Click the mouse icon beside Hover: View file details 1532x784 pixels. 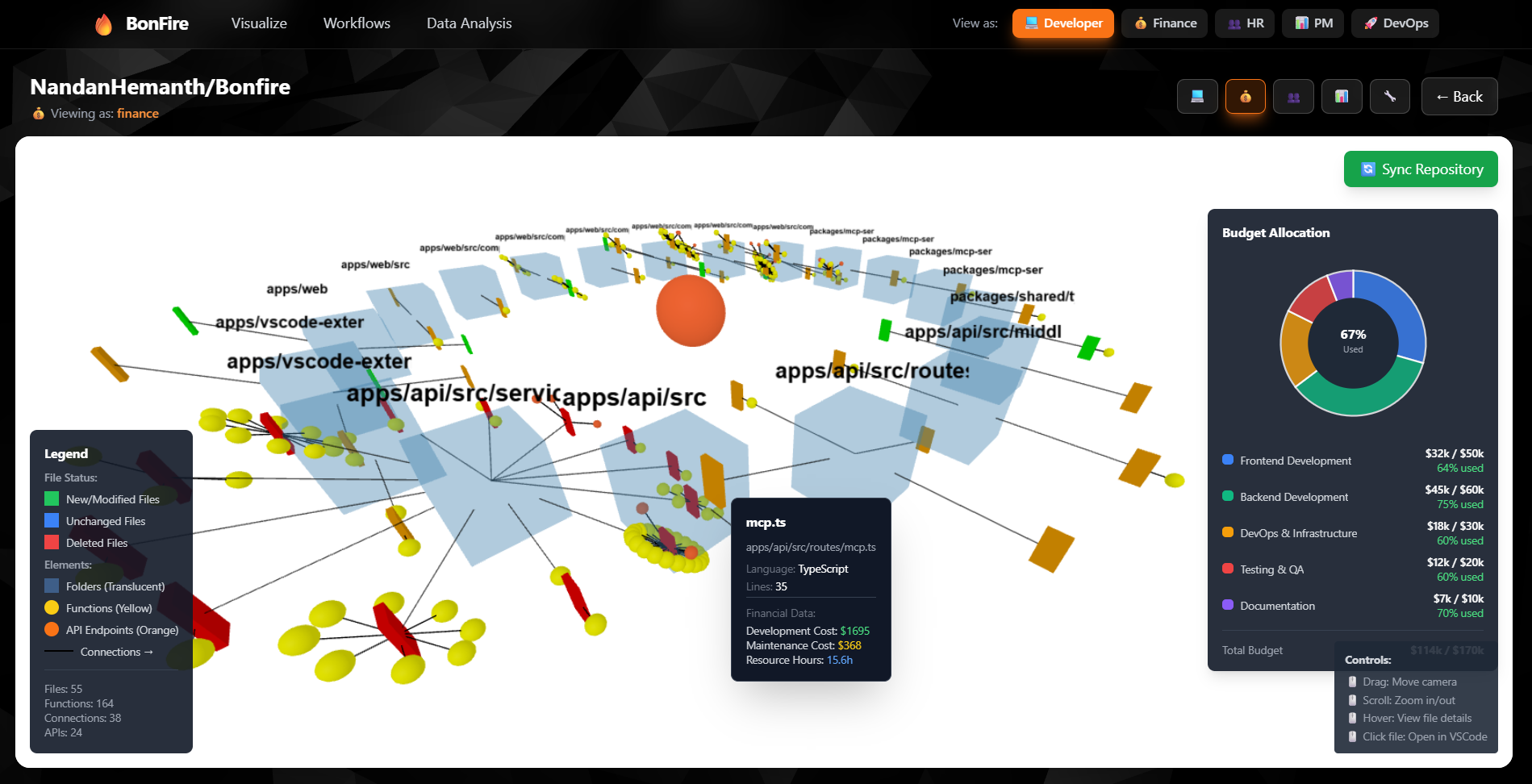pyautogui.click(x=1353, y=718)
